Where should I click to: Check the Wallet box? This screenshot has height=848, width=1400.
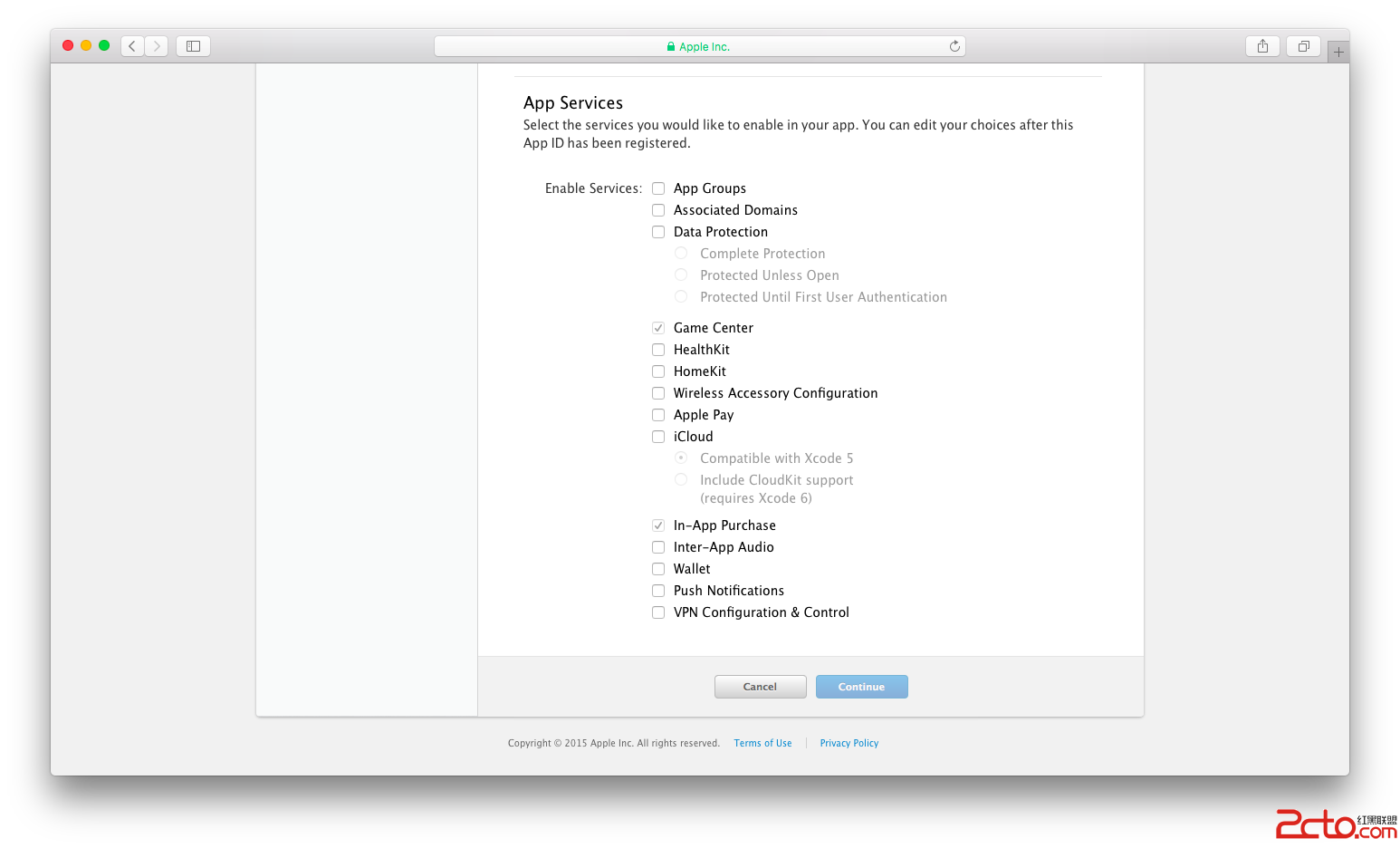658,569
